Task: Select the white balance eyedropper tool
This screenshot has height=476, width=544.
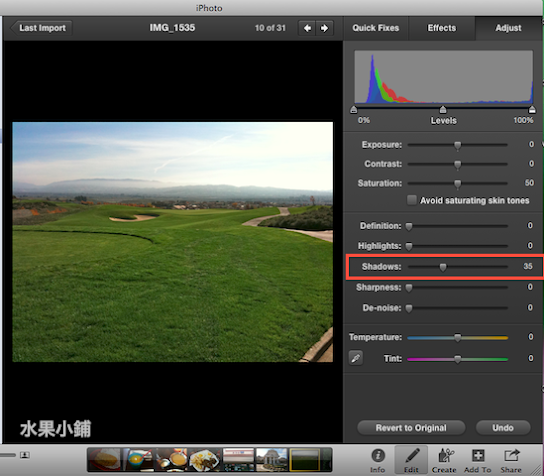Action: pyautogui.click(x=356, y=358)
